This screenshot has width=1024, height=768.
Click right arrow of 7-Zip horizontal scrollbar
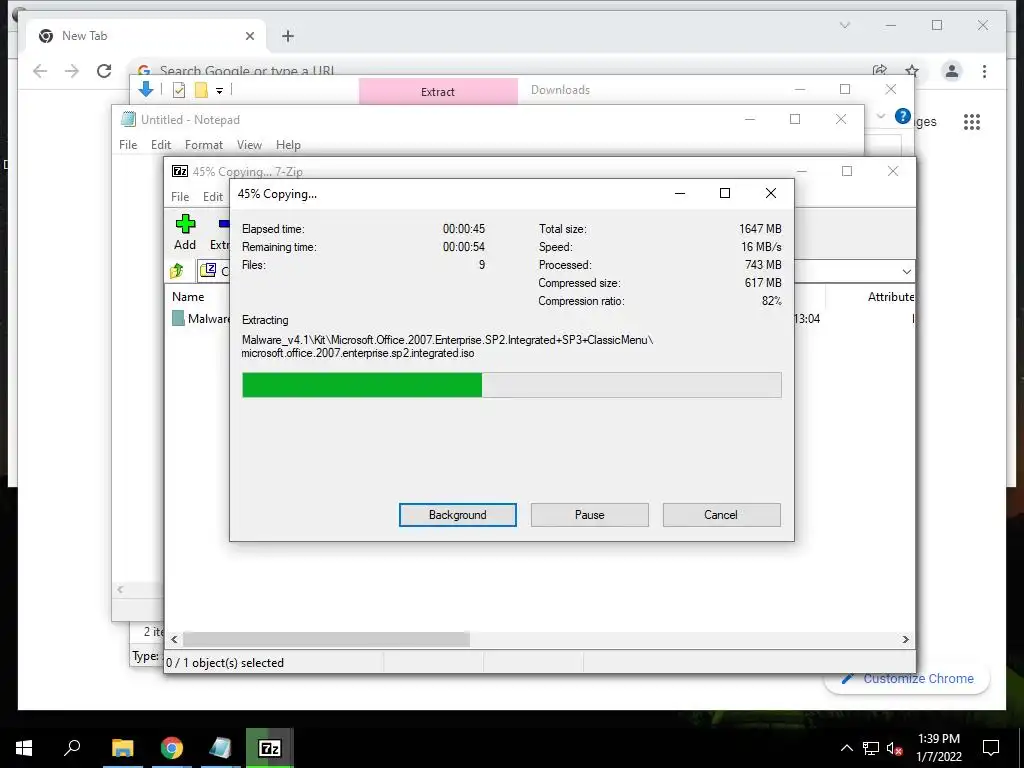tap(905, 639)
